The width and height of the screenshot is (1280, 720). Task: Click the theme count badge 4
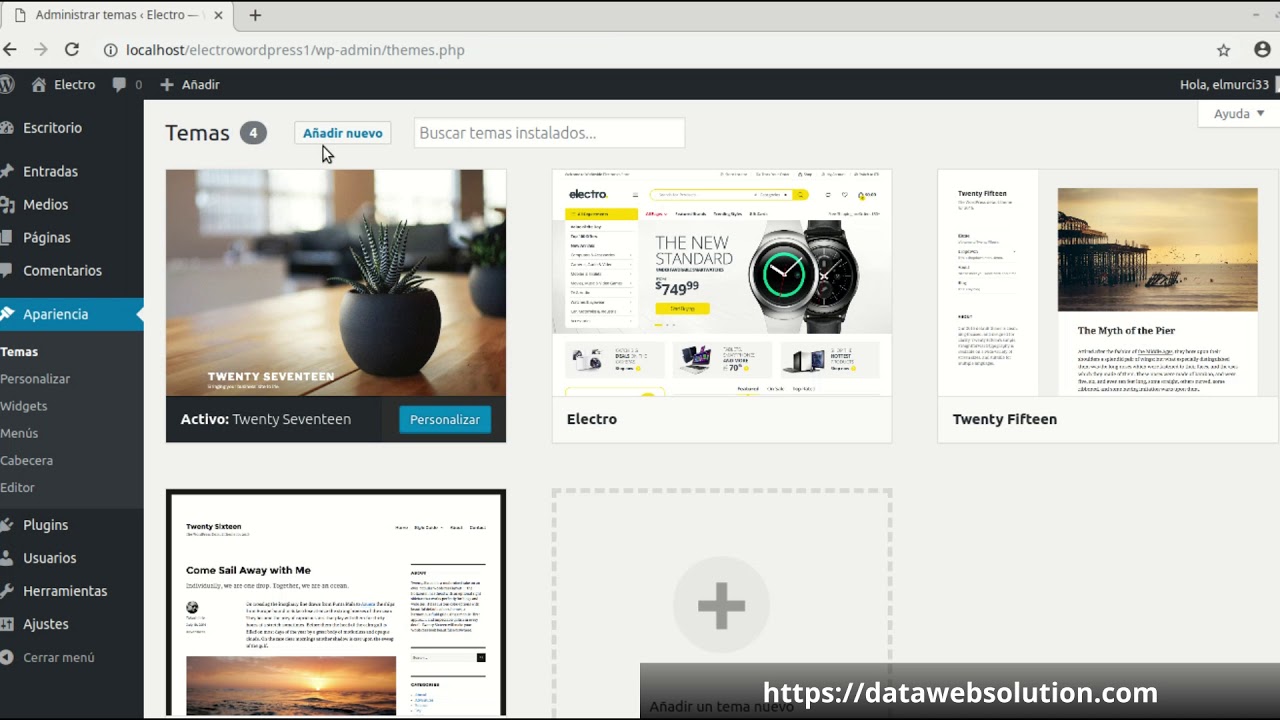253,133
